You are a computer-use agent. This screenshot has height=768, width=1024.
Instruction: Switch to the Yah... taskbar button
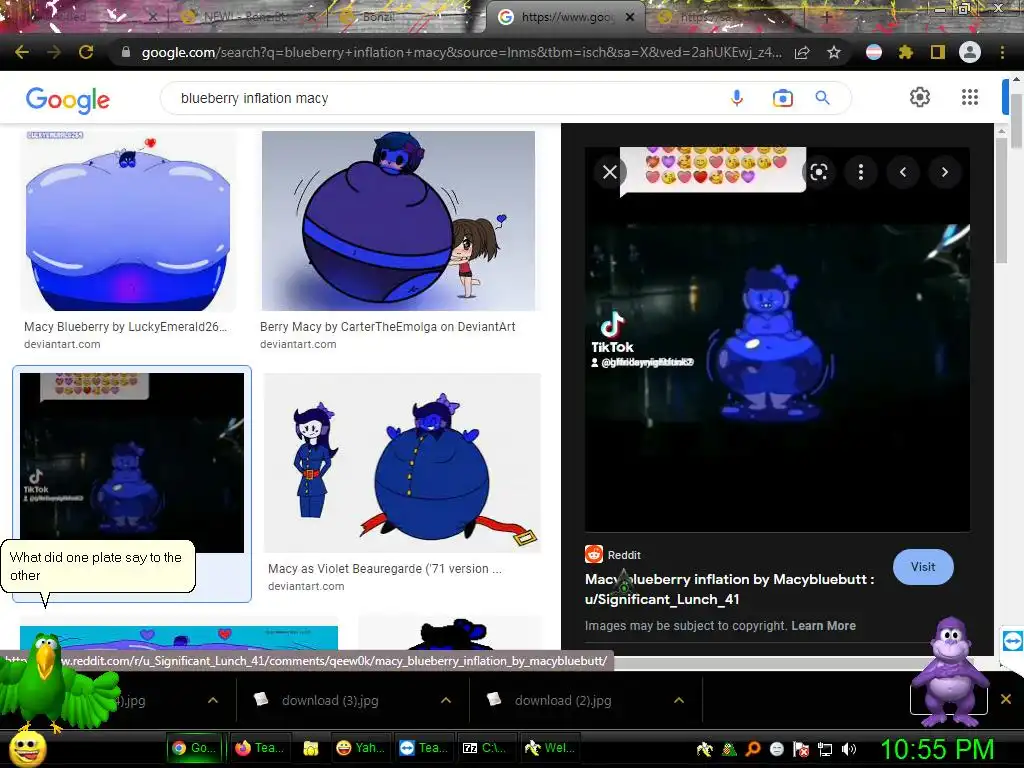360,748
